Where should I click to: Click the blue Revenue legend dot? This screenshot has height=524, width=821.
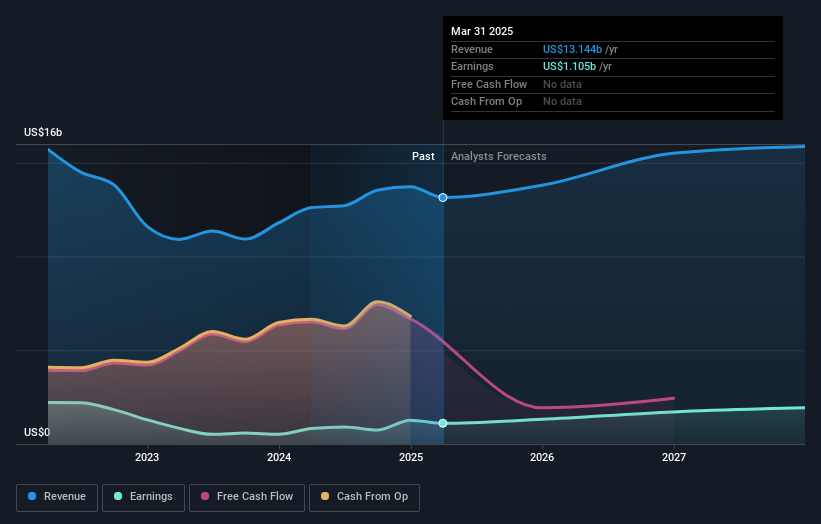pos(32,496)
